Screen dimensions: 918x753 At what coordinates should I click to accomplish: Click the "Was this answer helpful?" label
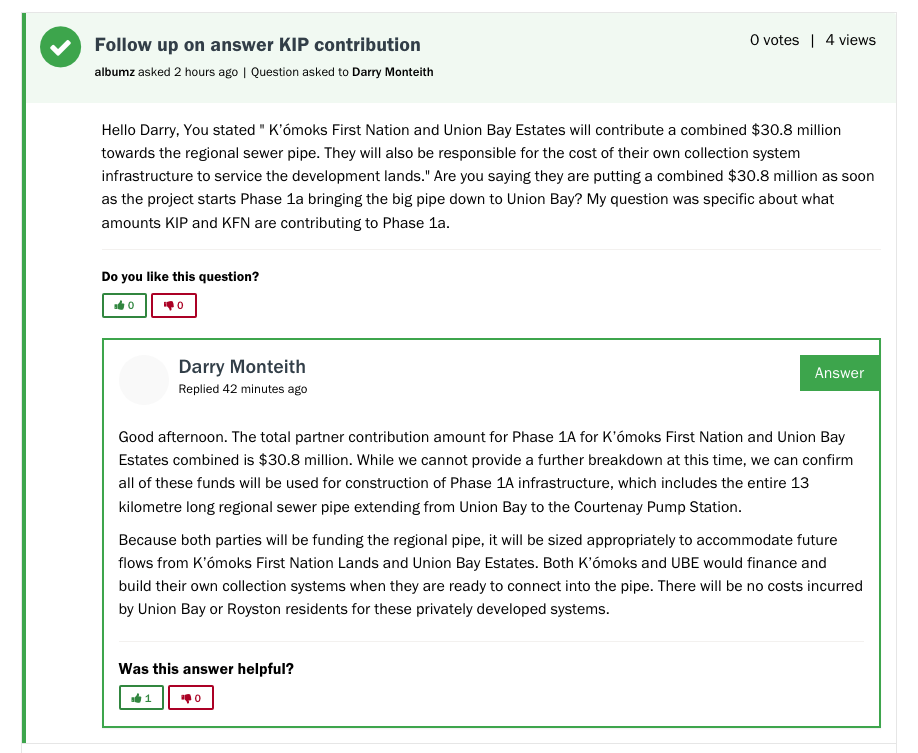(x=206, y=669)
